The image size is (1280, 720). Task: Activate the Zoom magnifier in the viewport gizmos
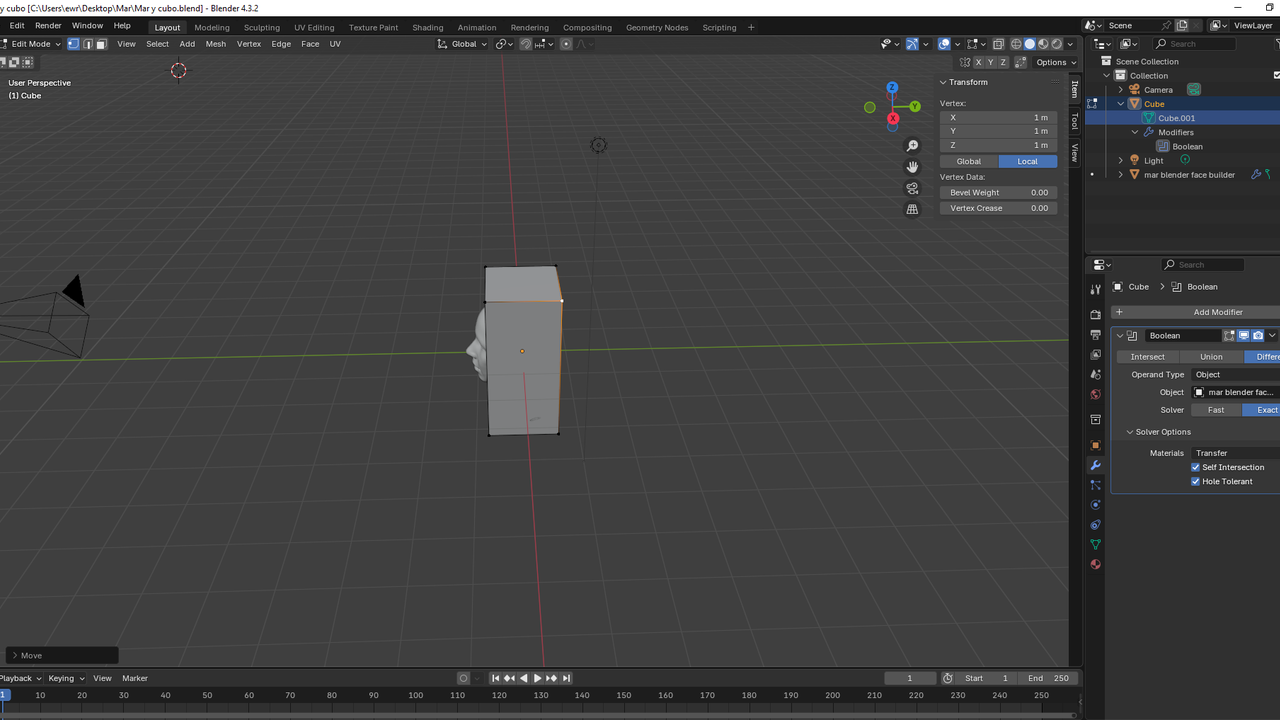click(912, 145)
